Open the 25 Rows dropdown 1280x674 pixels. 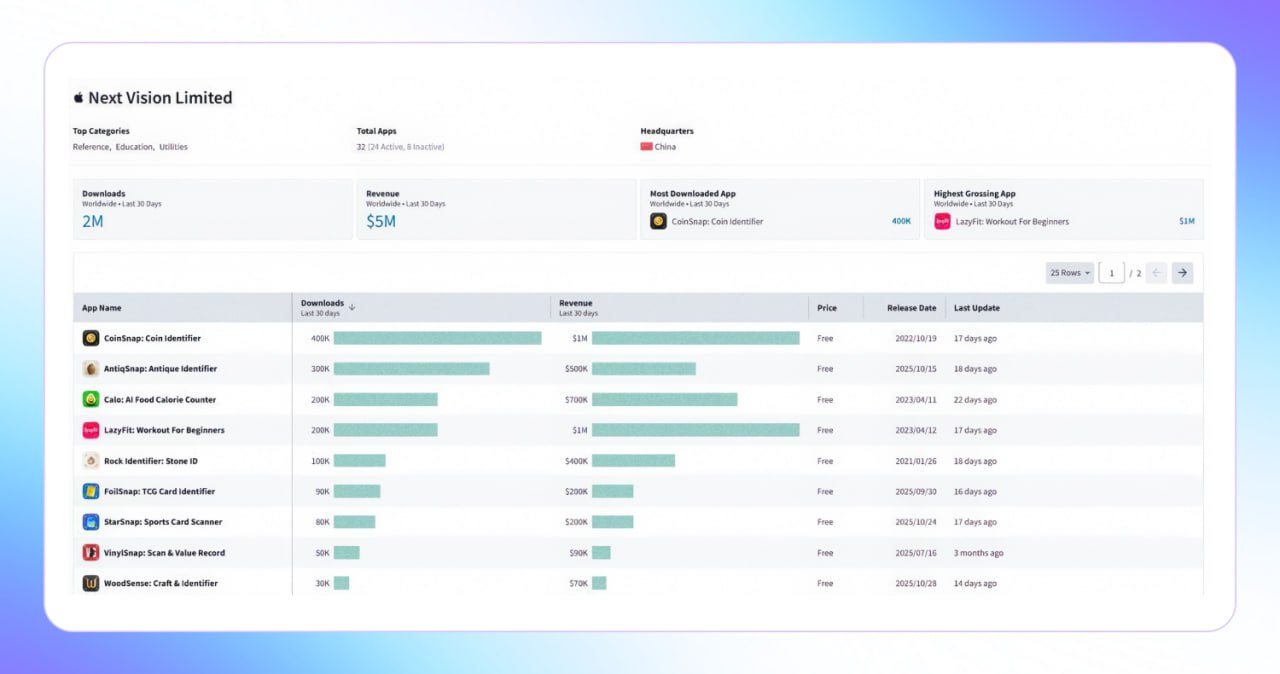tap(1069, 273)
